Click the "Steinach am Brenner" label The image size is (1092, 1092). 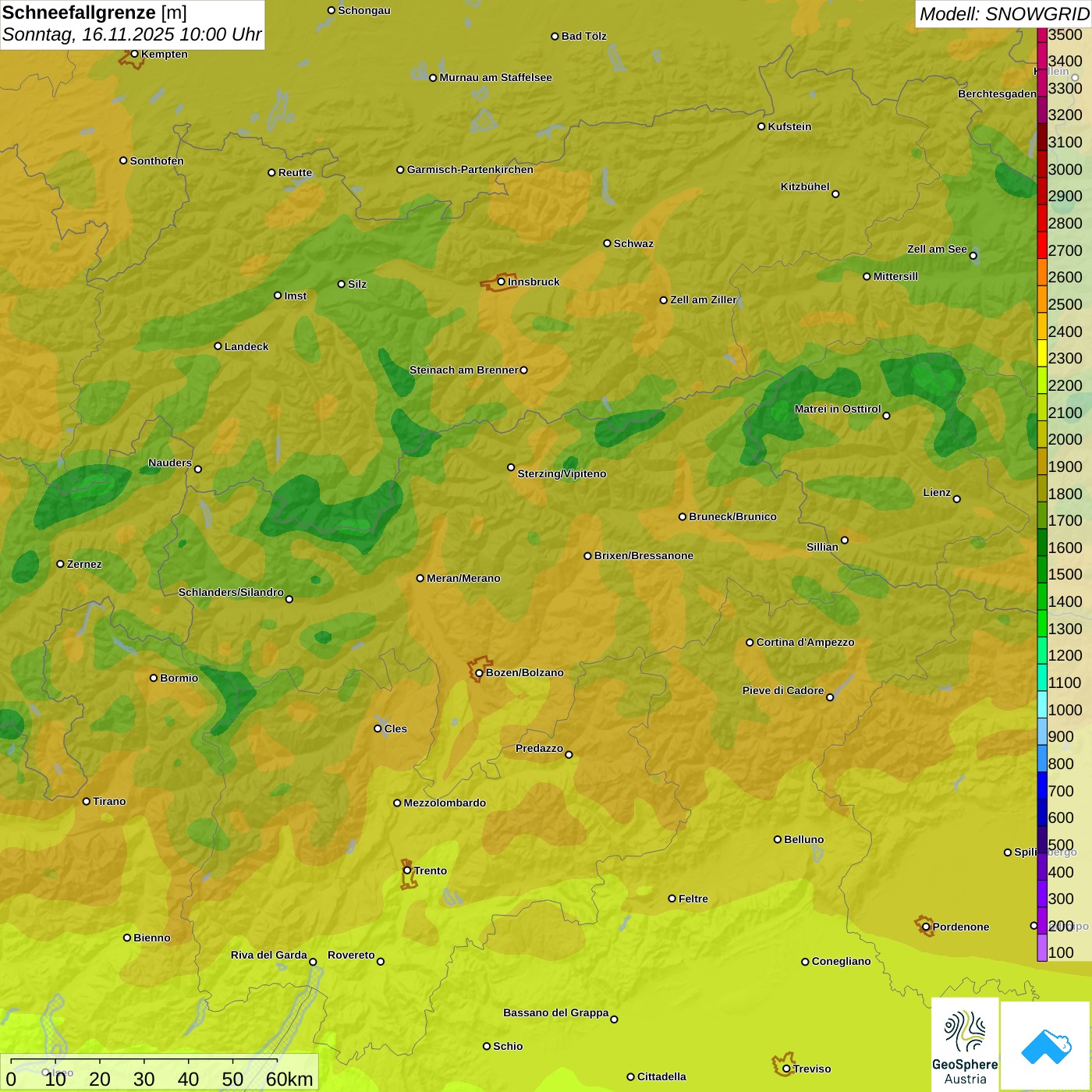pos(464,370)
